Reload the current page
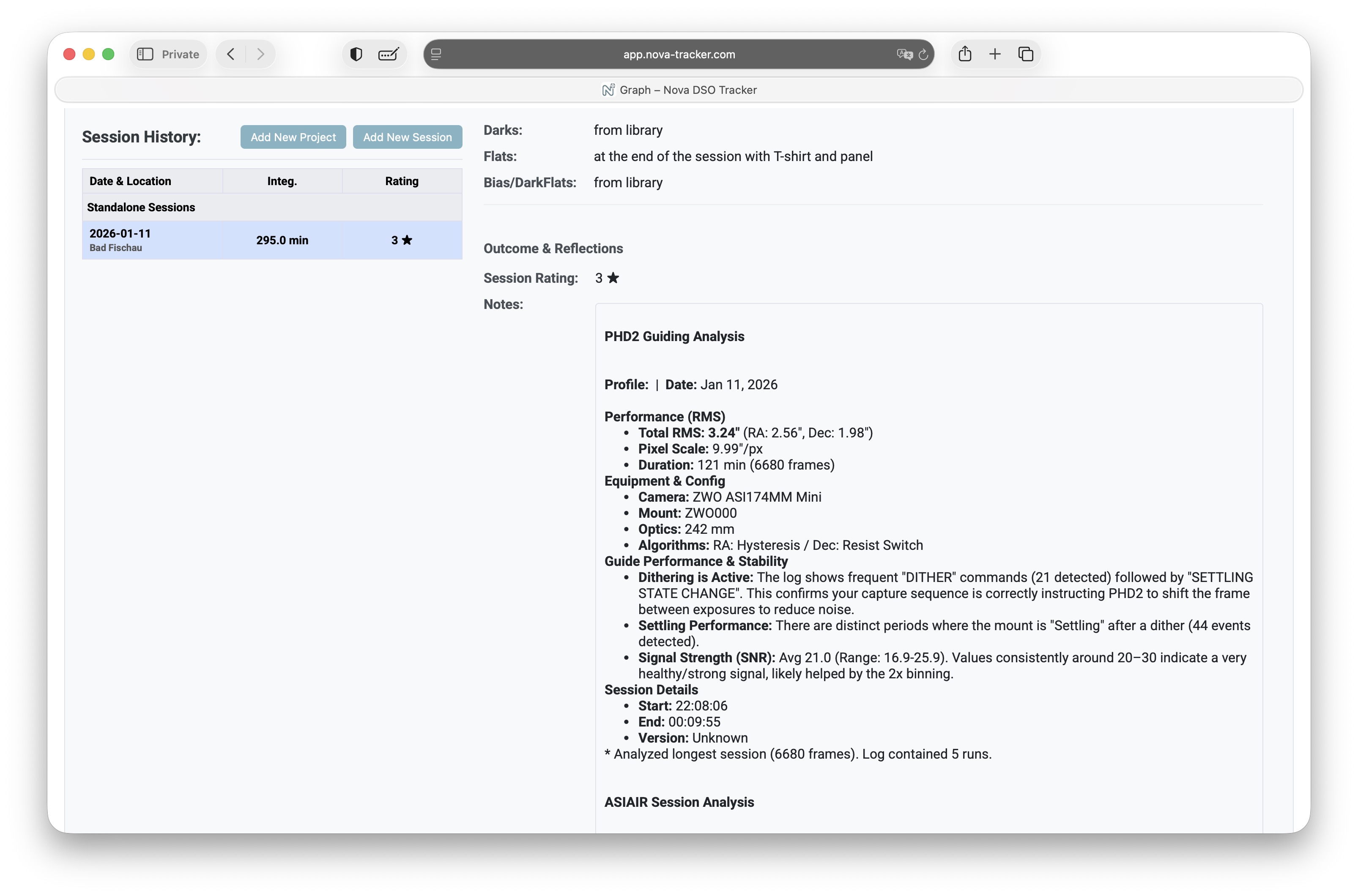 pyautogui.click(x=923, y=54)
